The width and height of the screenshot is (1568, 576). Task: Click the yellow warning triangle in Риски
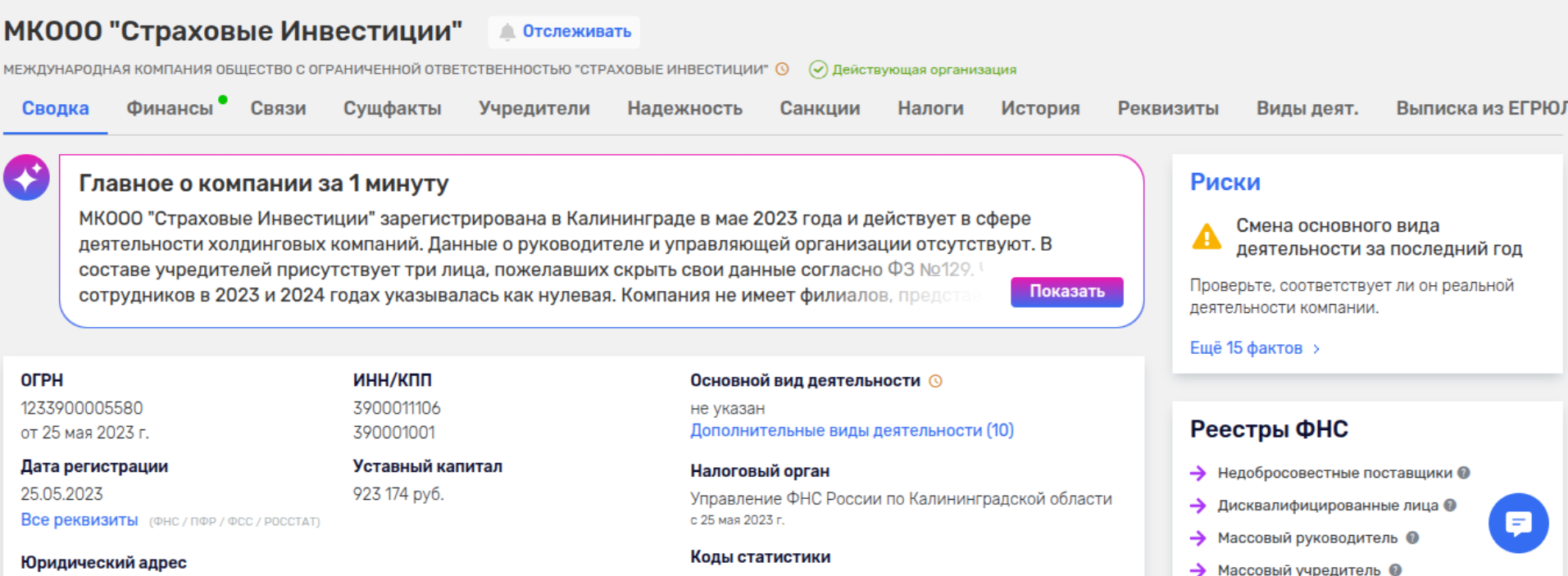pyautogui.click(x=1207, y=237)
